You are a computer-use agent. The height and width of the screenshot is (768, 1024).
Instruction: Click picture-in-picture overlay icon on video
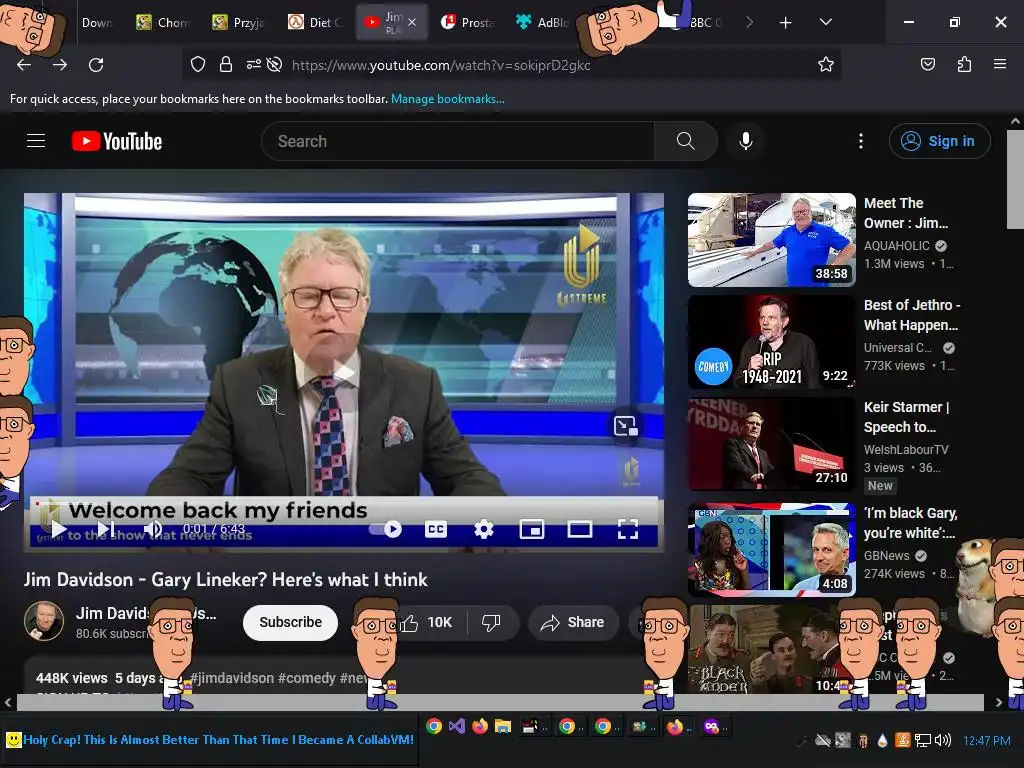pyautogui.click(x=625, y=426)
